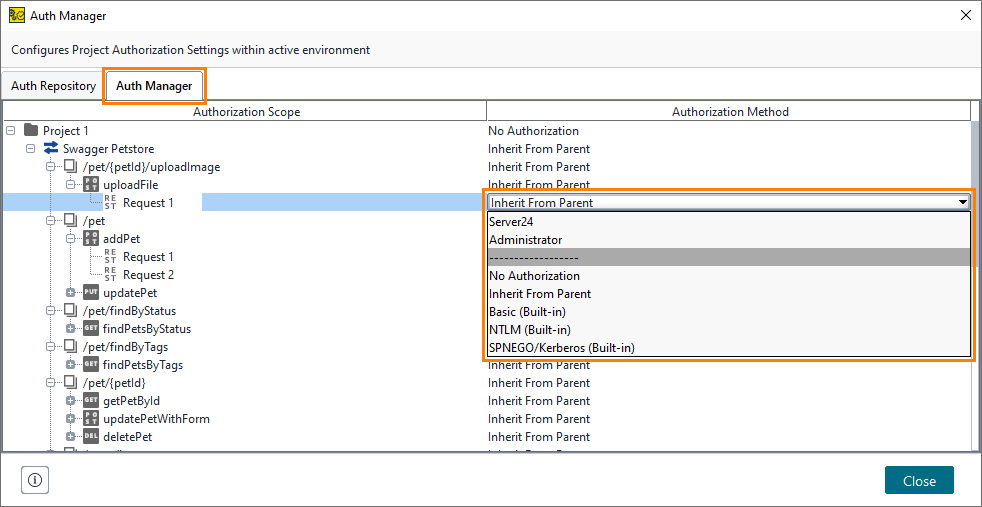Viewport: 982px width, 507px height.
Task: Click the /pet/{petId} resource icon
Action: click(71, 383)
